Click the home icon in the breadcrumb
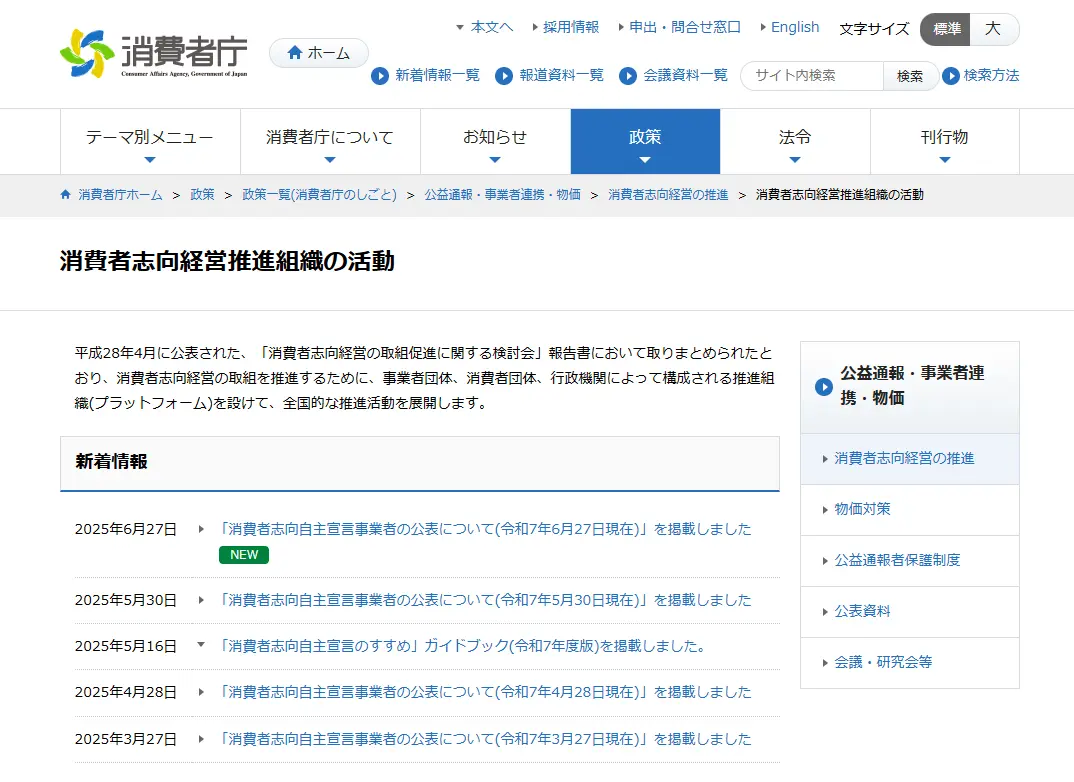 tap(66, 194)
